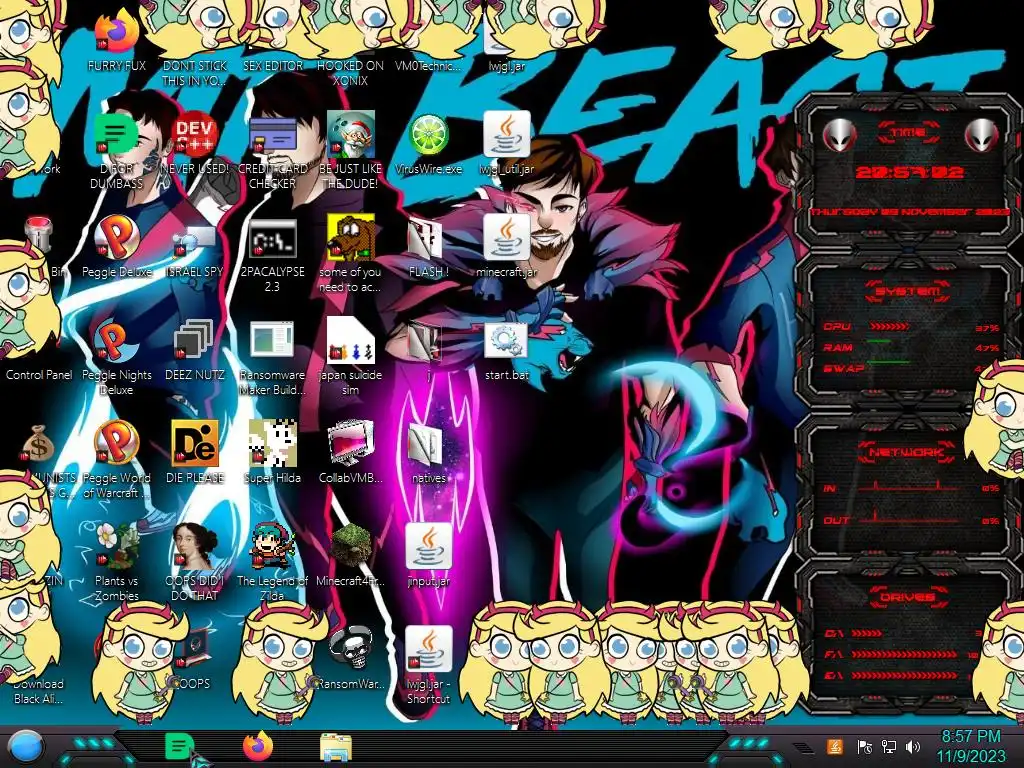This screenshot has width=1024, height=768.
Task: Launch The Legend of Zilda shortcut
Action: (273, 547)
